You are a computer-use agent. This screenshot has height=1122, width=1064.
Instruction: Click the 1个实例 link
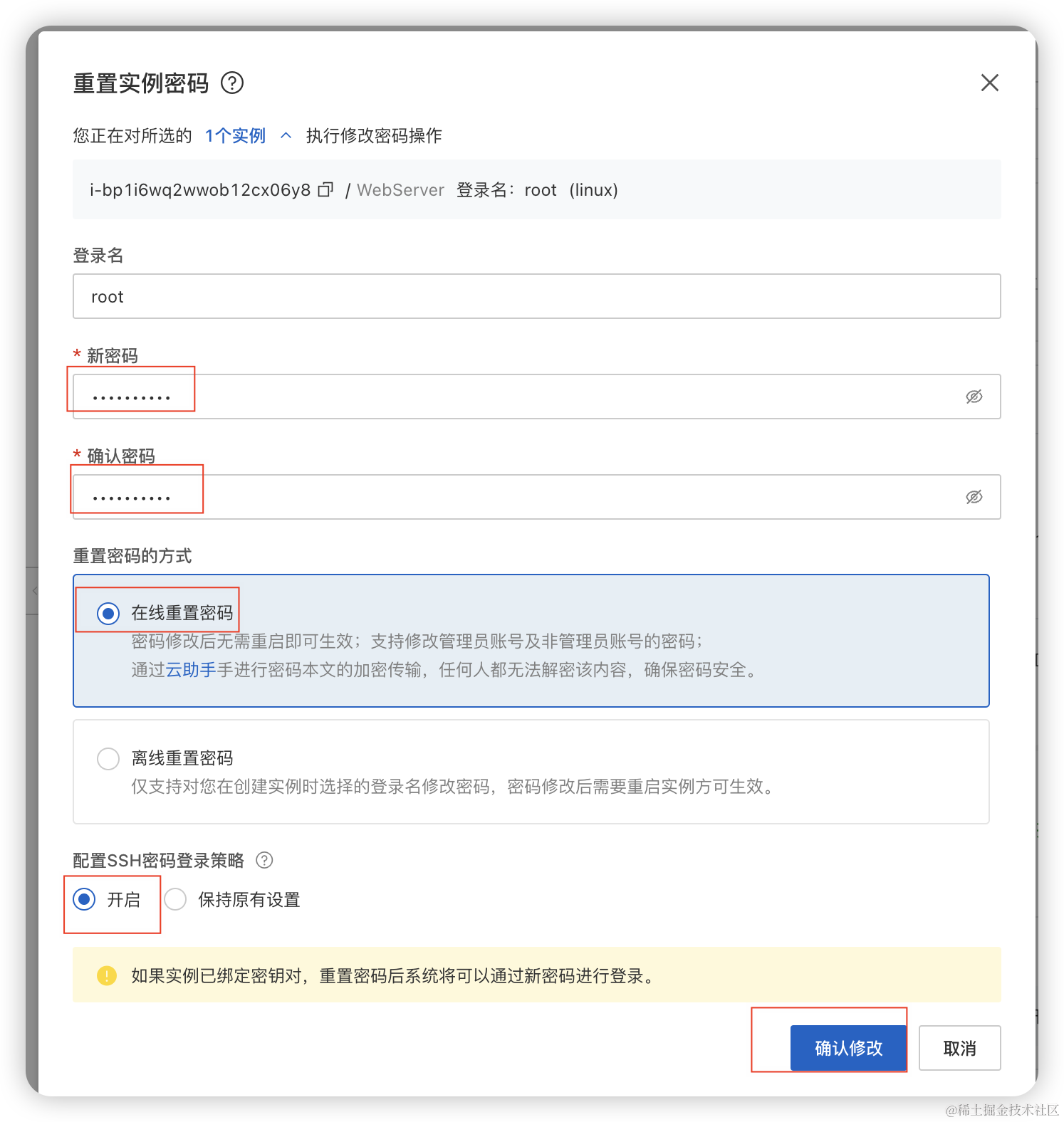pyautogui.click(x=235, y=136)
